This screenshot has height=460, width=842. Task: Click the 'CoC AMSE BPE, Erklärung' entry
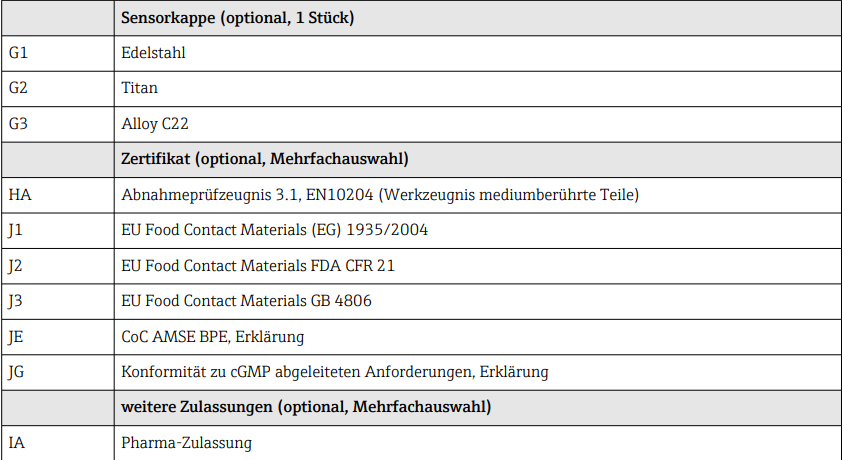[213, 336]
